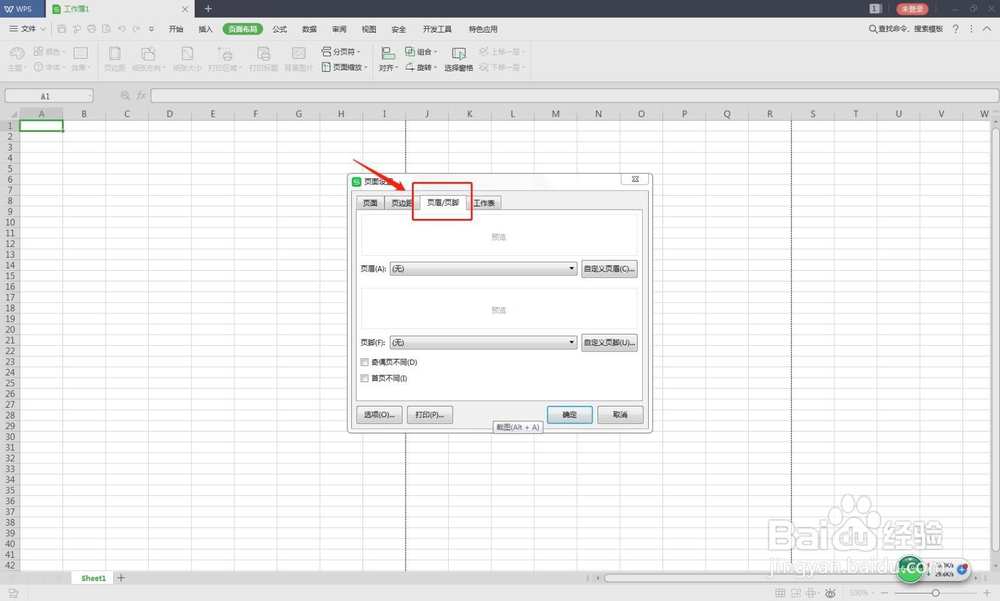Click the Undo arrow icon

point(121,29)
